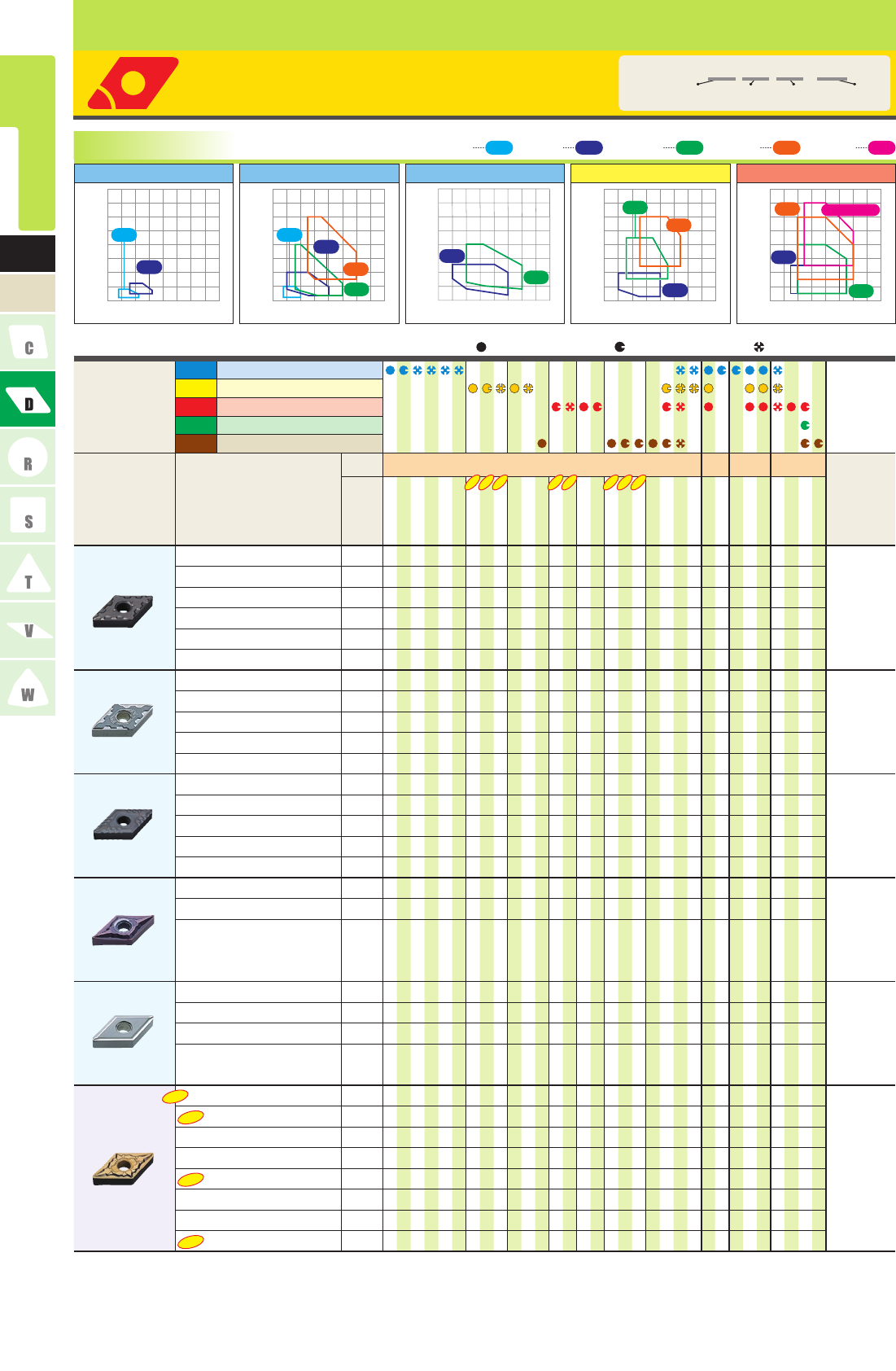This screenshot has height=1371, width=896.
Task: Go to the S square insert tab
Action: pos(28,515)
